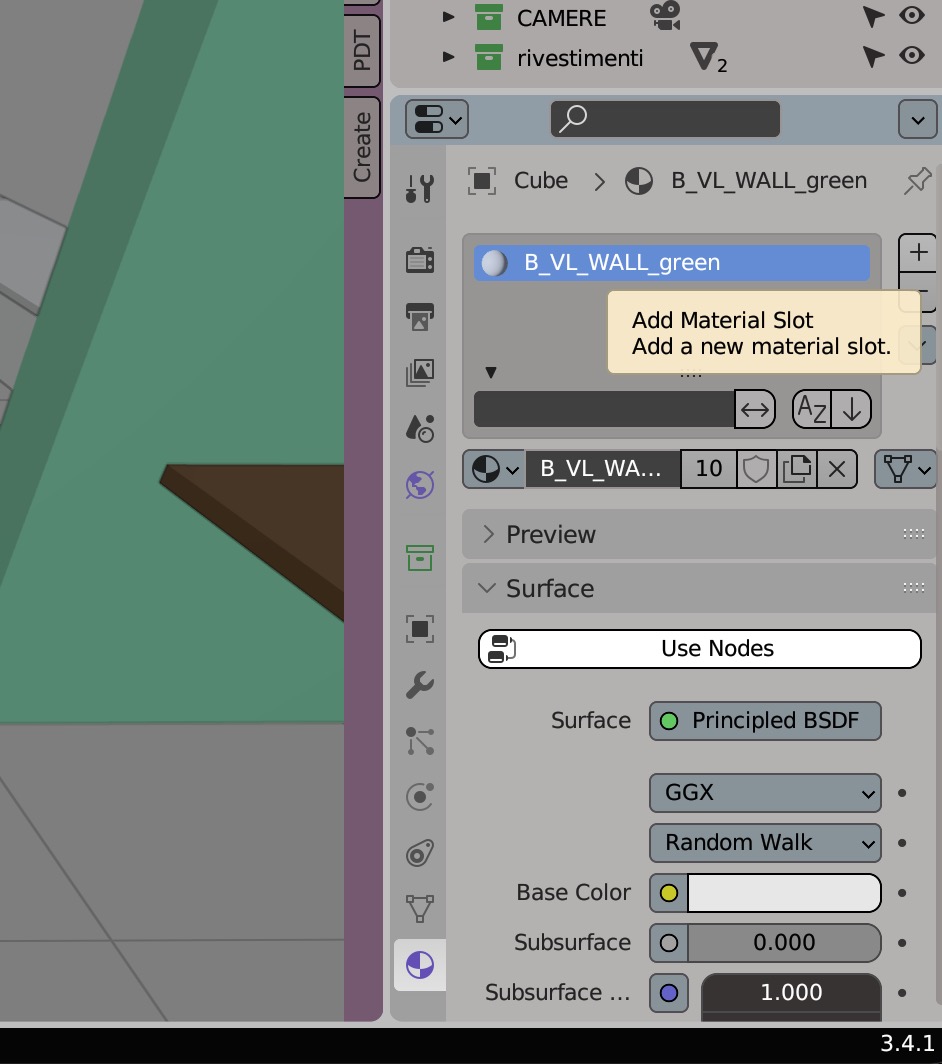
Task: Hide the rivestimenti collection in viewport
Action: pos(911,56)
